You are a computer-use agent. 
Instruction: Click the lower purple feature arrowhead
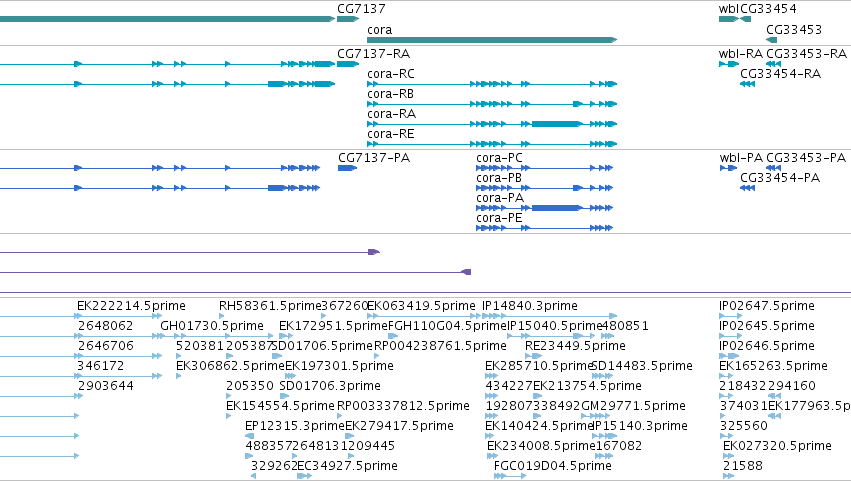pyautogui.click(x=466, y=272)
